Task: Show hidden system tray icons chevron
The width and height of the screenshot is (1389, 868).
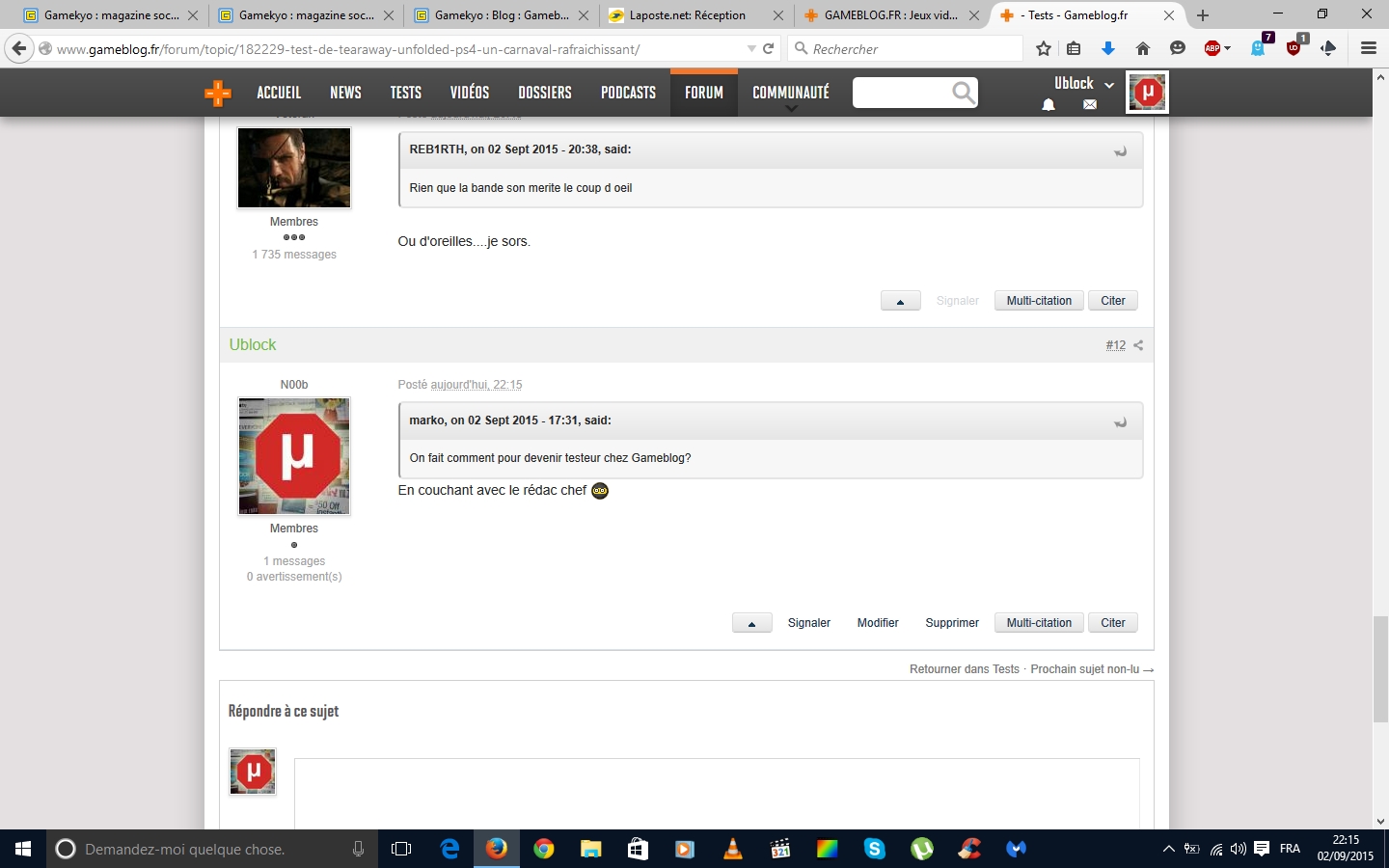Action: tap(1169, 849)
